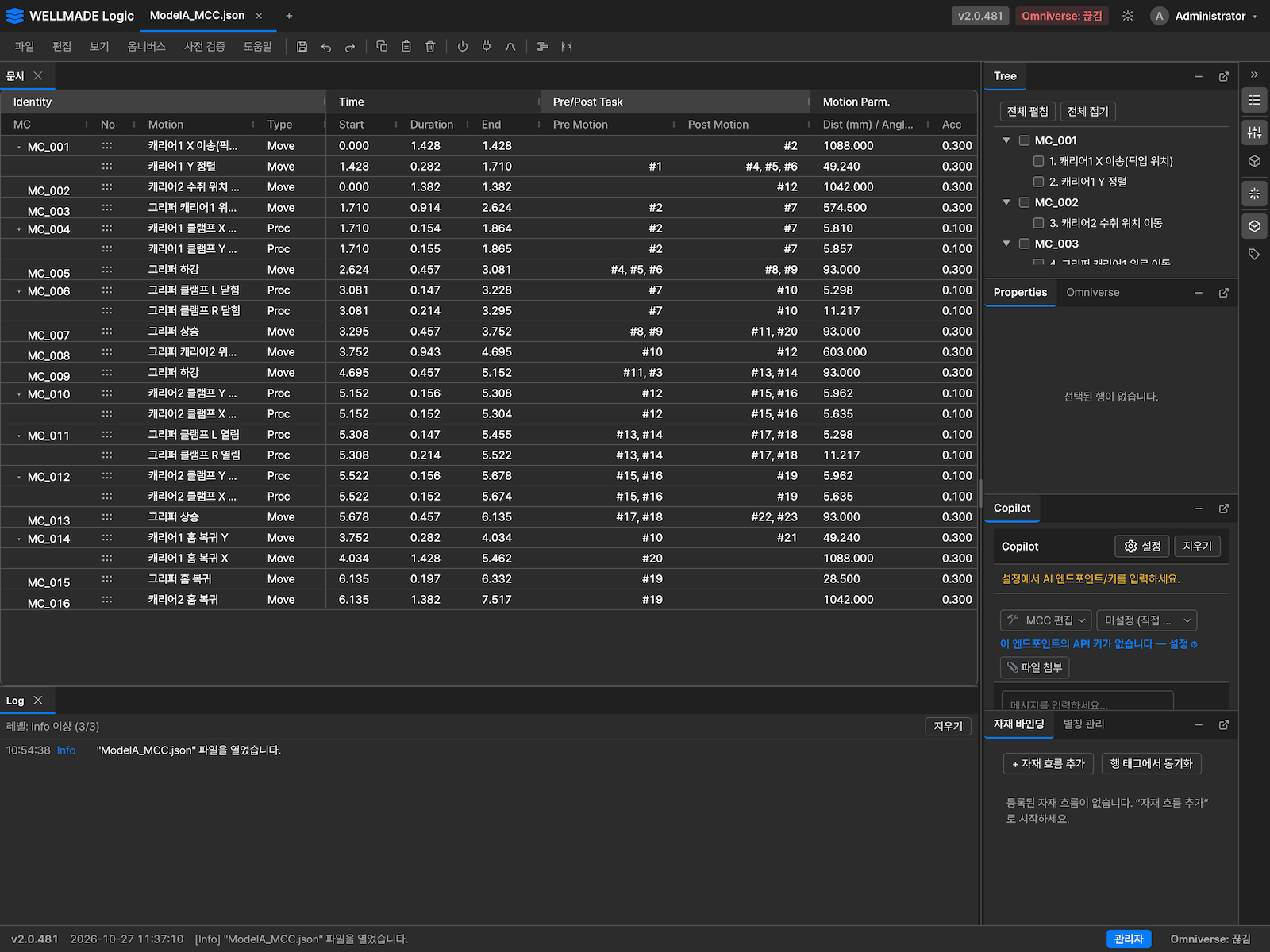Collapse the MC_001 tree node

click(x=1006, y=140)
